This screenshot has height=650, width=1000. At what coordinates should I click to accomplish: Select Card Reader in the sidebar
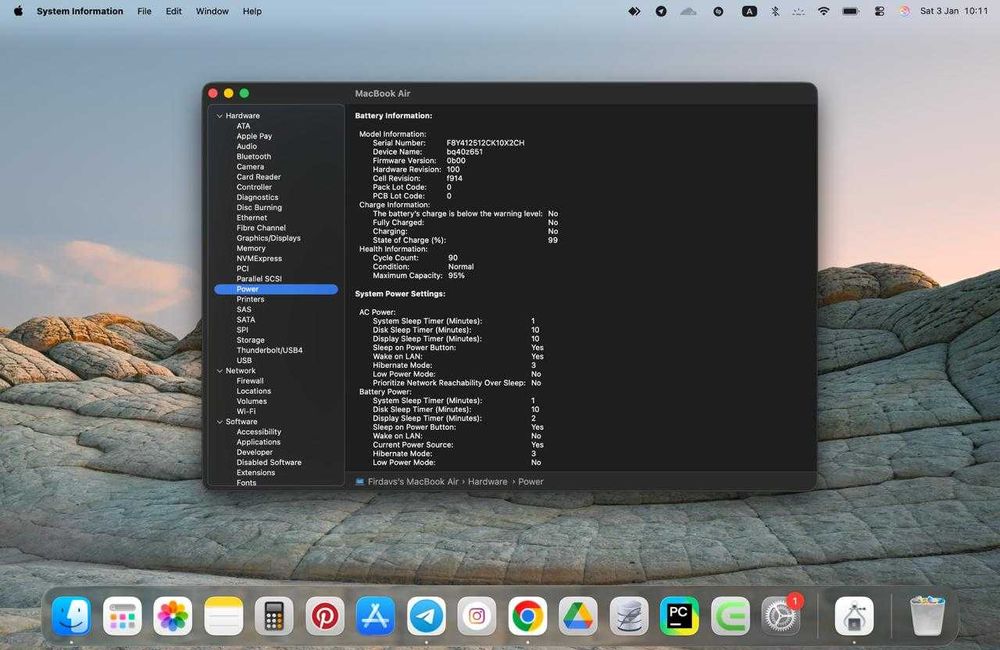click(x=258, y=177)
